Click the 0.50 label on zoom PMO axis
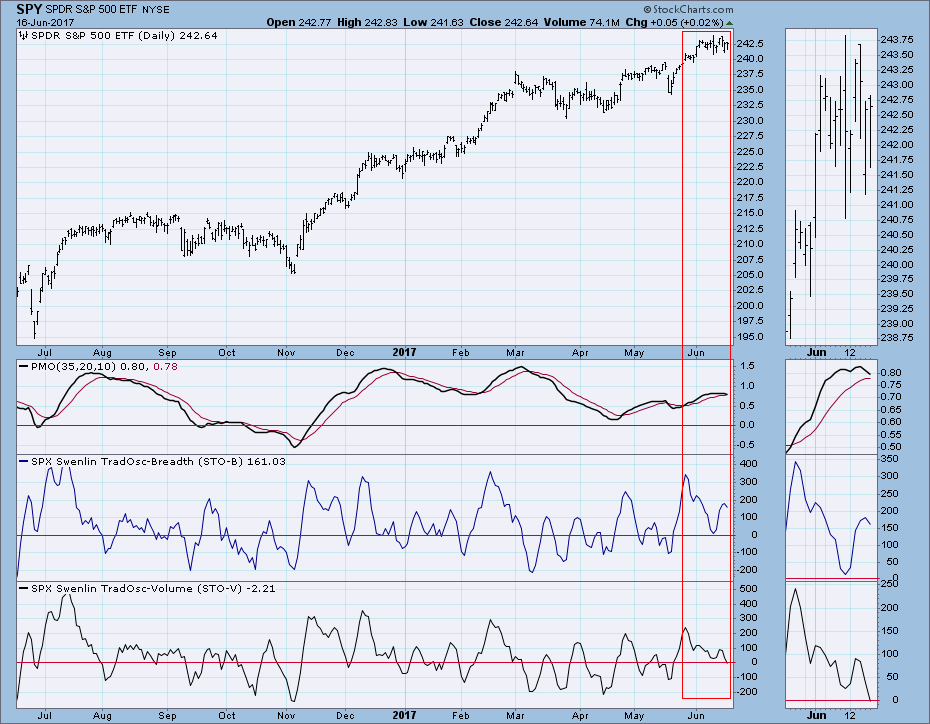 tap(891, 447)
